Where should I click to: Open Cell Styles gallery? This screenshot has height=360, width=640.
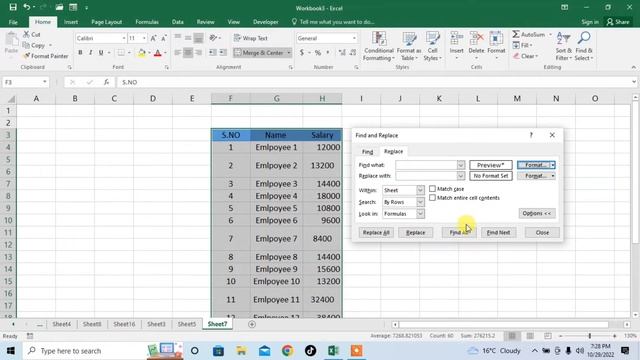(432, 46)
